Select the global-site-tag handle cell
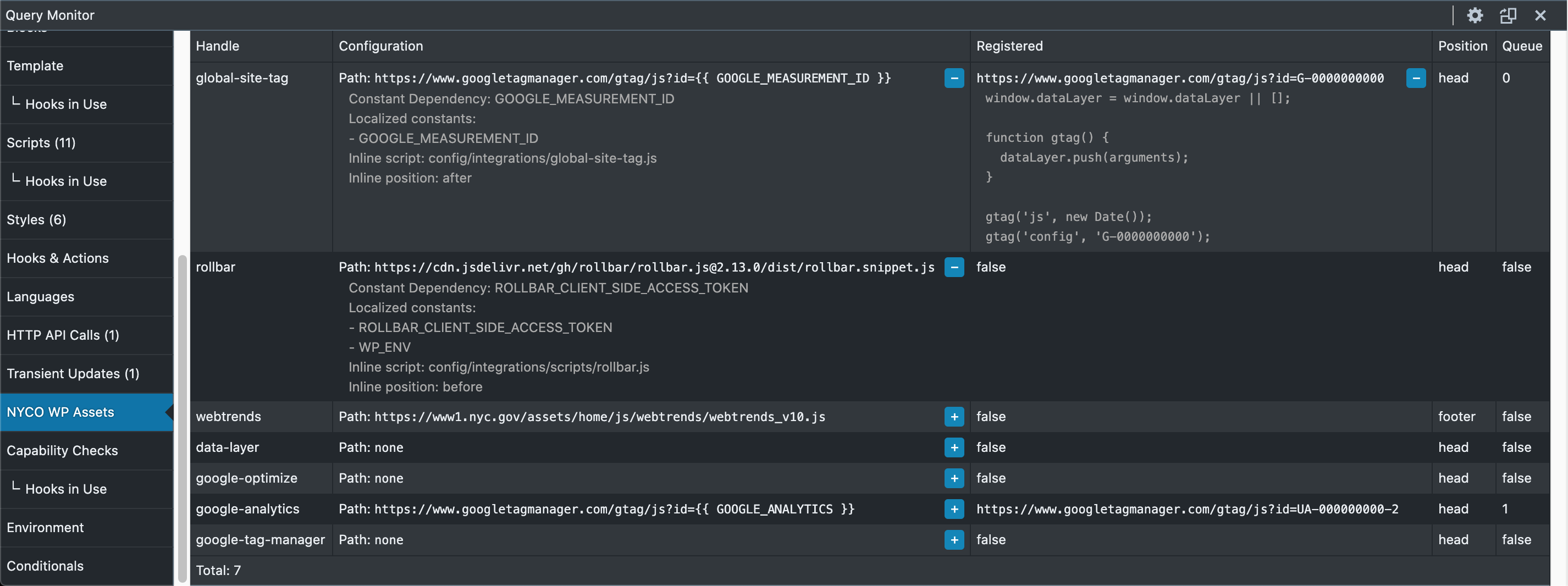The height and width of the screenshot is (586, 1568). point(261,157)
